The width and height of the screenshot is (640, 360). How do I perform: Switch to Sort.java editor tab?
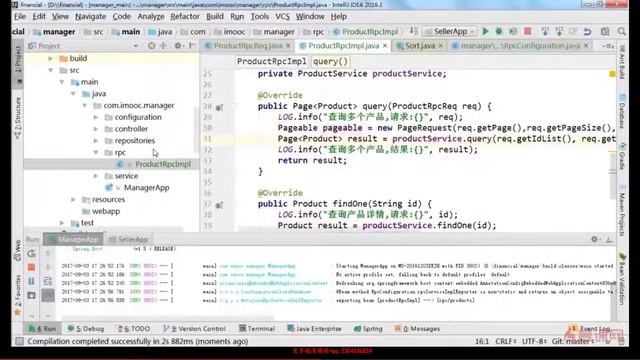(420, 46)
